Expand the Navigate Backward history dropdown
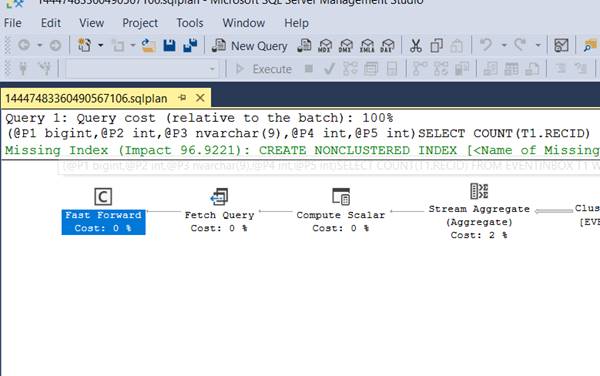 click(x=39, y=46)
